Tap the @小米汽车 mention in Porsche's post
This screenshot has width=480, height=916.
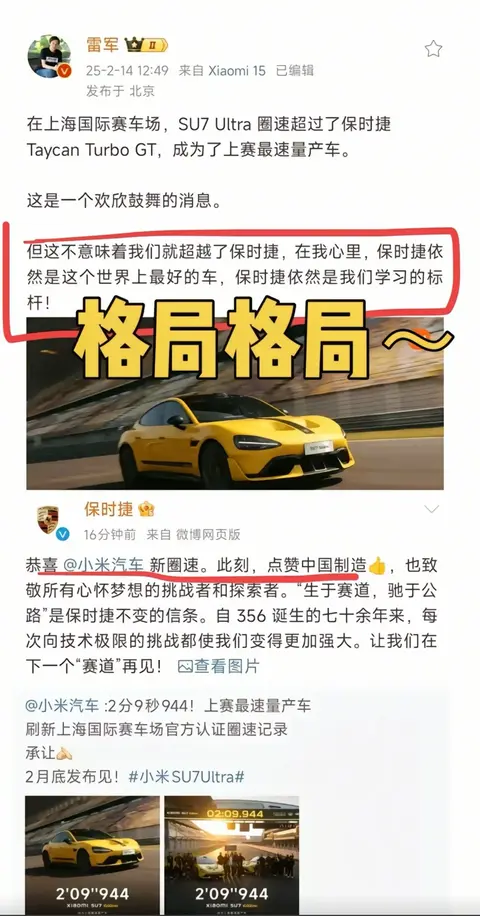102,565
